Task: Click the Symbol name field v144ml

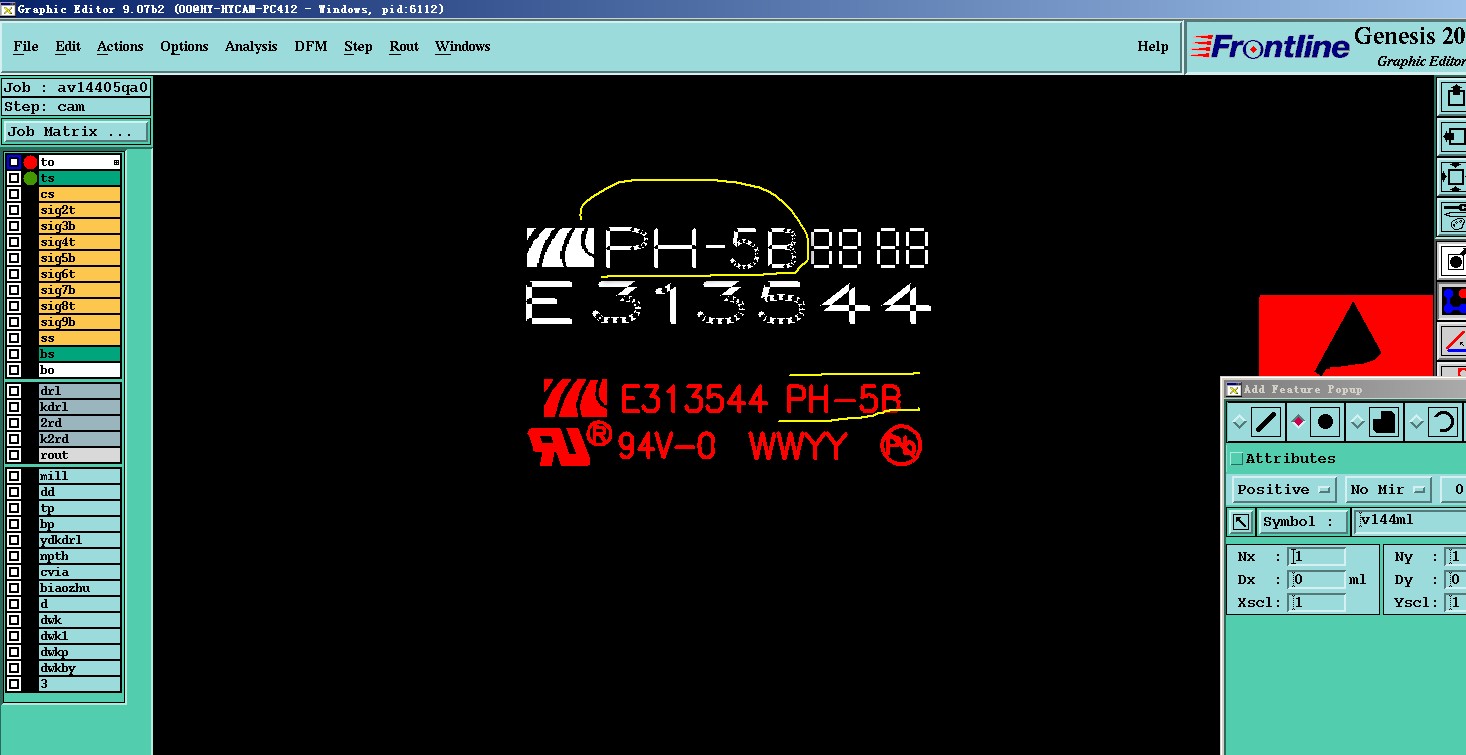Action: pos(1410,522)
